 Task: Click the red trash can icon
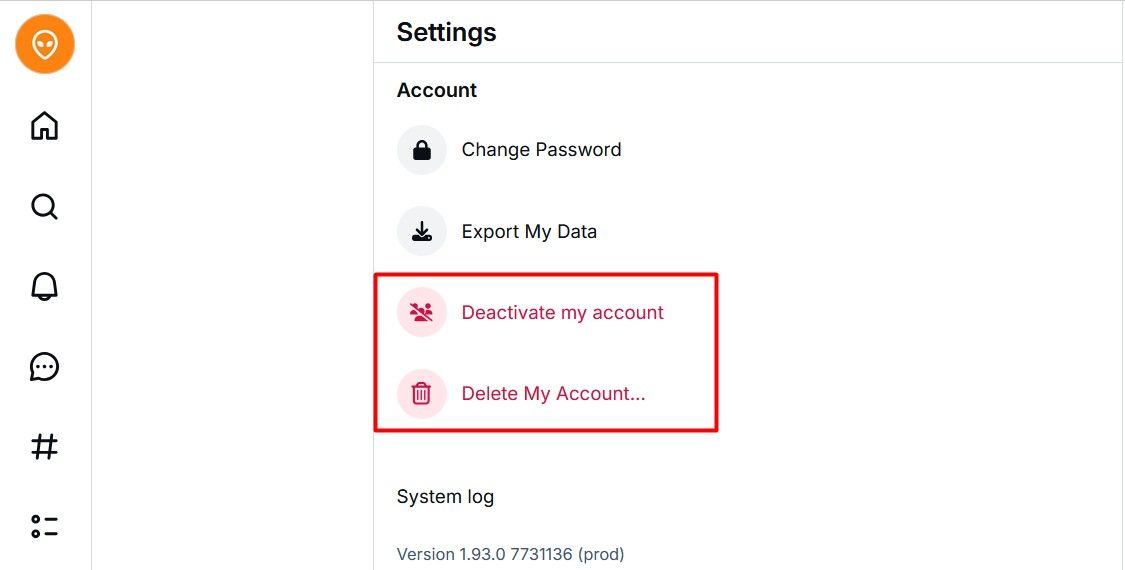coord(422,394)
